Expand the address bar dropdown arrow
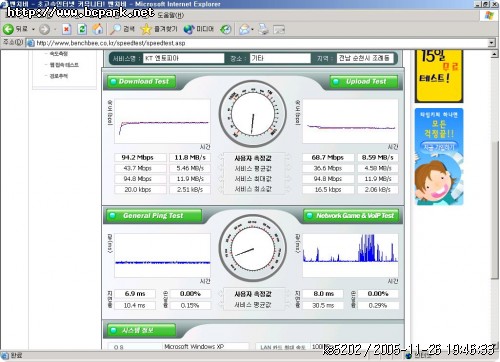The width and height of the screenshot is (500, 362). tap(492, 43)
